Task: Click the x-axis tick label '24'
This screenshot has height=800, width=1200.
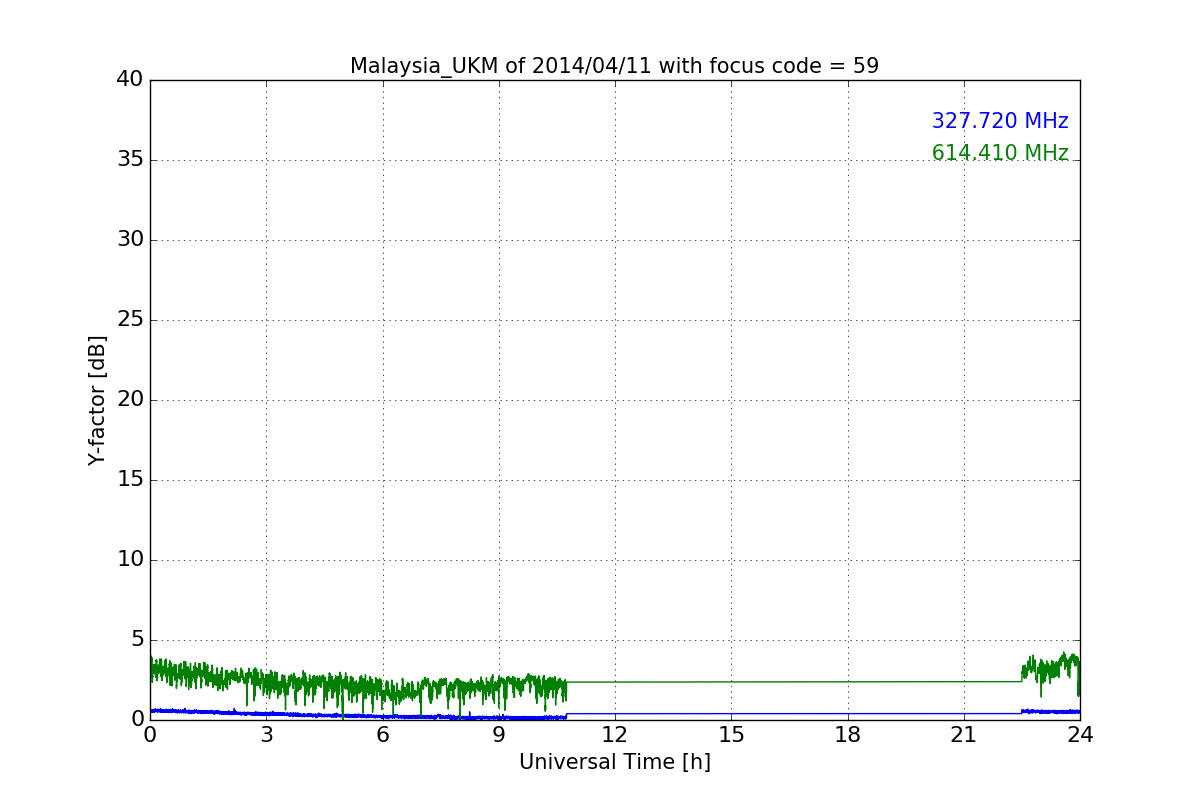Action: (1080, 735)
